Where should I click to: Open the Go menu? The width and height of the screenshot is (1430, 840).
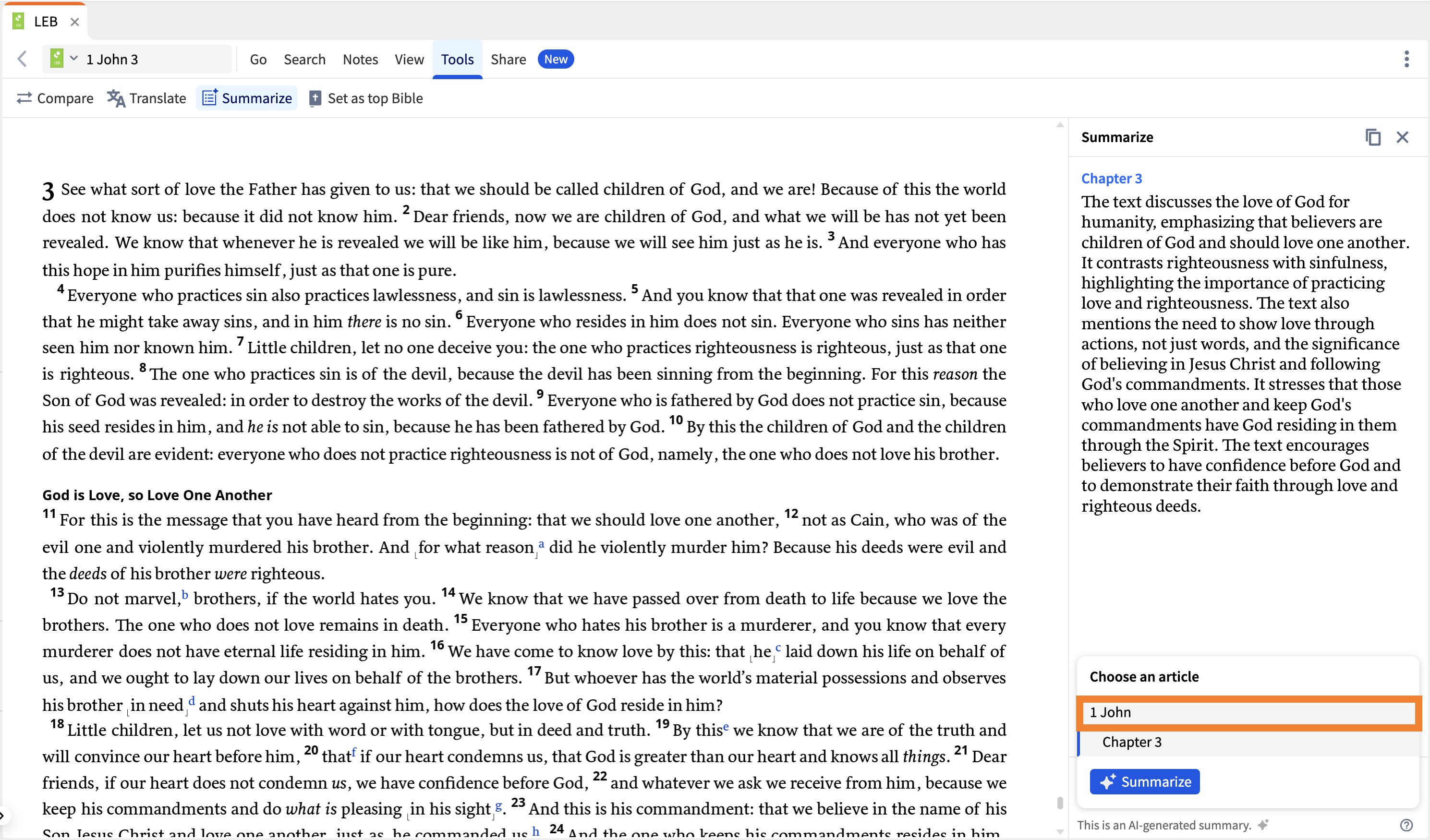(258, 60)
